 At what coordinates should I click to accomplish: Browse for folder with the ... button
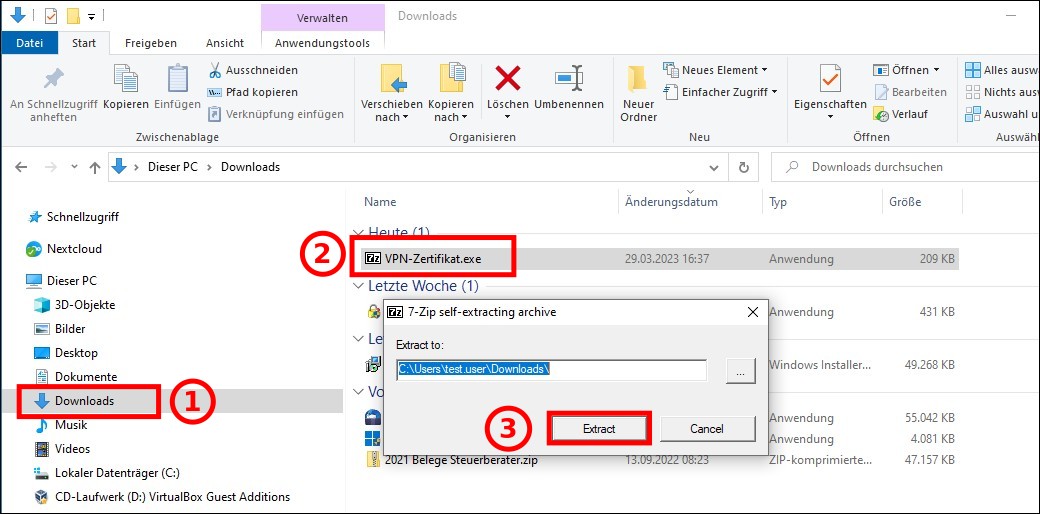tap(740, 370)
